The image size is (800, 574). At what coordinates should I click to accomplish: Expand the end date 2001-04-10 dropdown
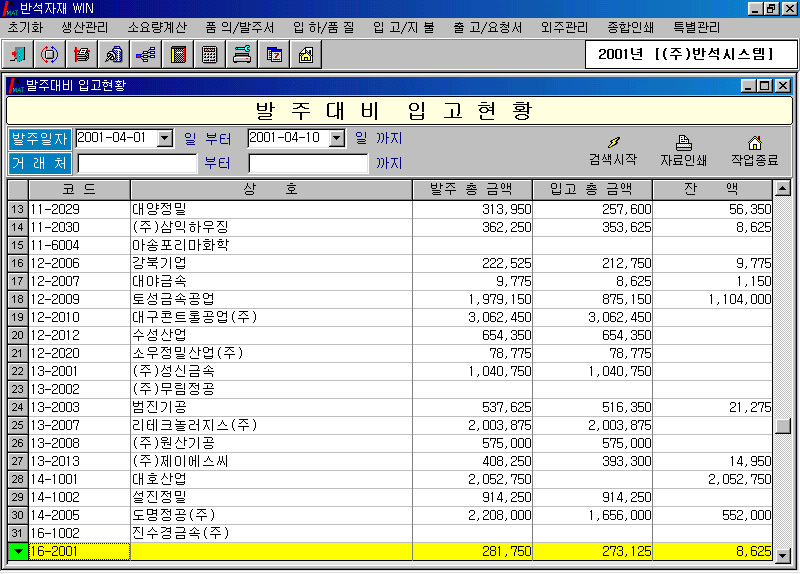[x=337, y=138]
